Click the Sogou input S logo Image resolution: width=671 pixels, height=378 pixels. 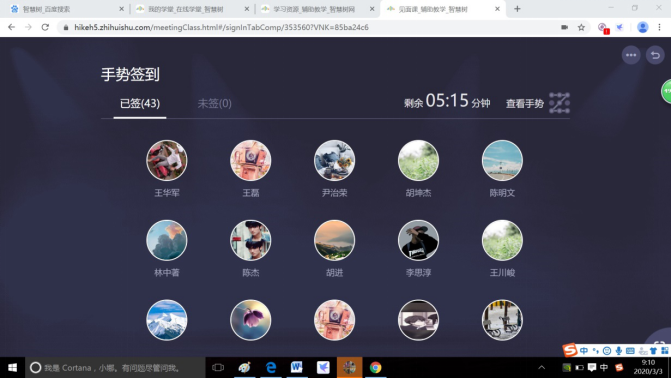click(x=570, y=350)
